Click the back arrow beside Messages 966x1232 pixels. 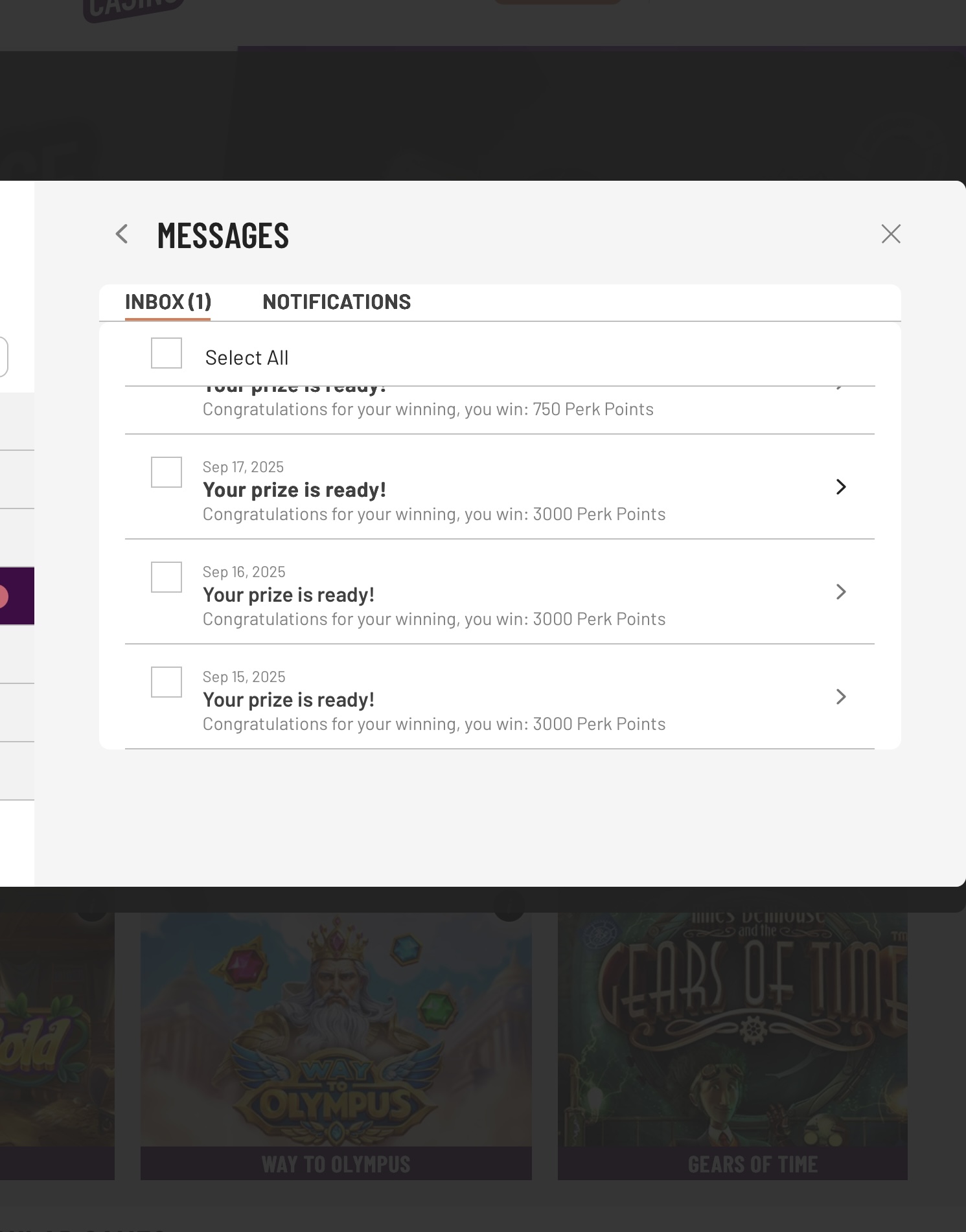pyautogui.click(x=122, y=234)
